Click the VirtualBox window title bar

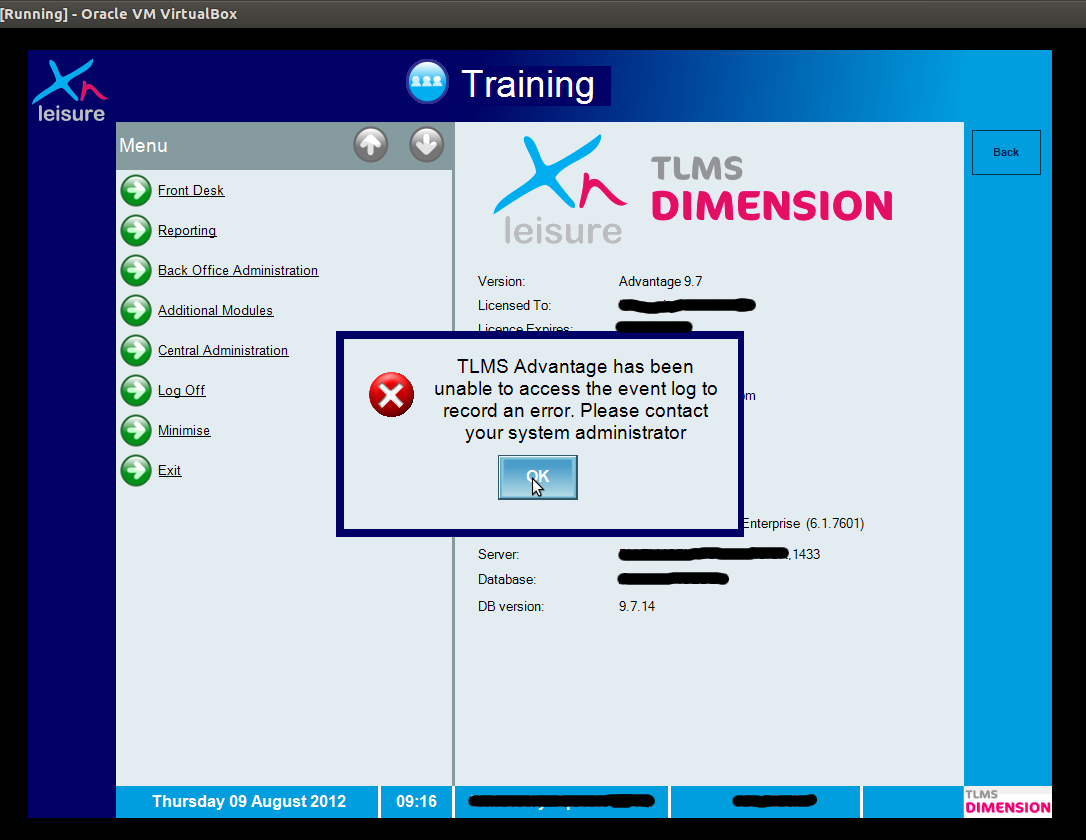click(x=543, y=14)
